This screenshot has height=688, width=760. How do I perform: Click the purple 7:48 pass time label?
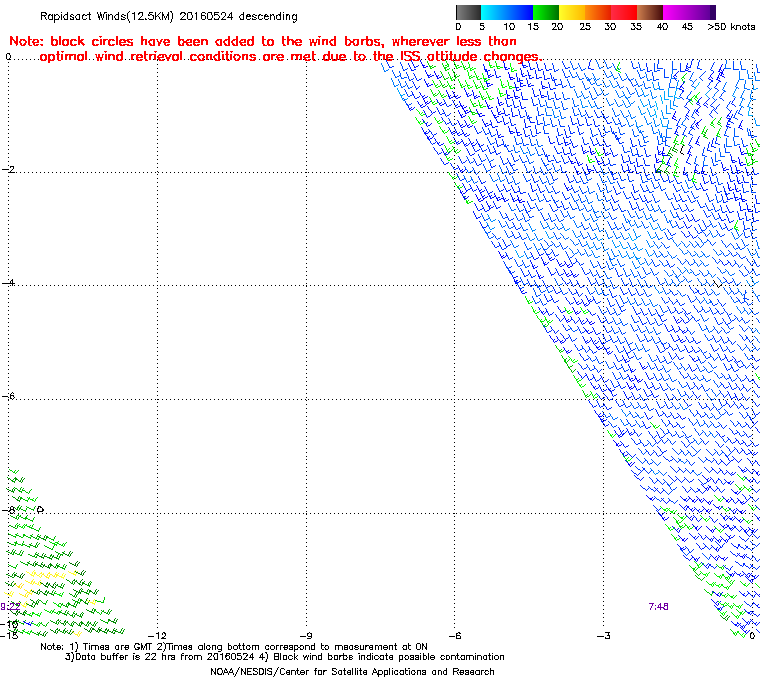[x=658, y=606]
